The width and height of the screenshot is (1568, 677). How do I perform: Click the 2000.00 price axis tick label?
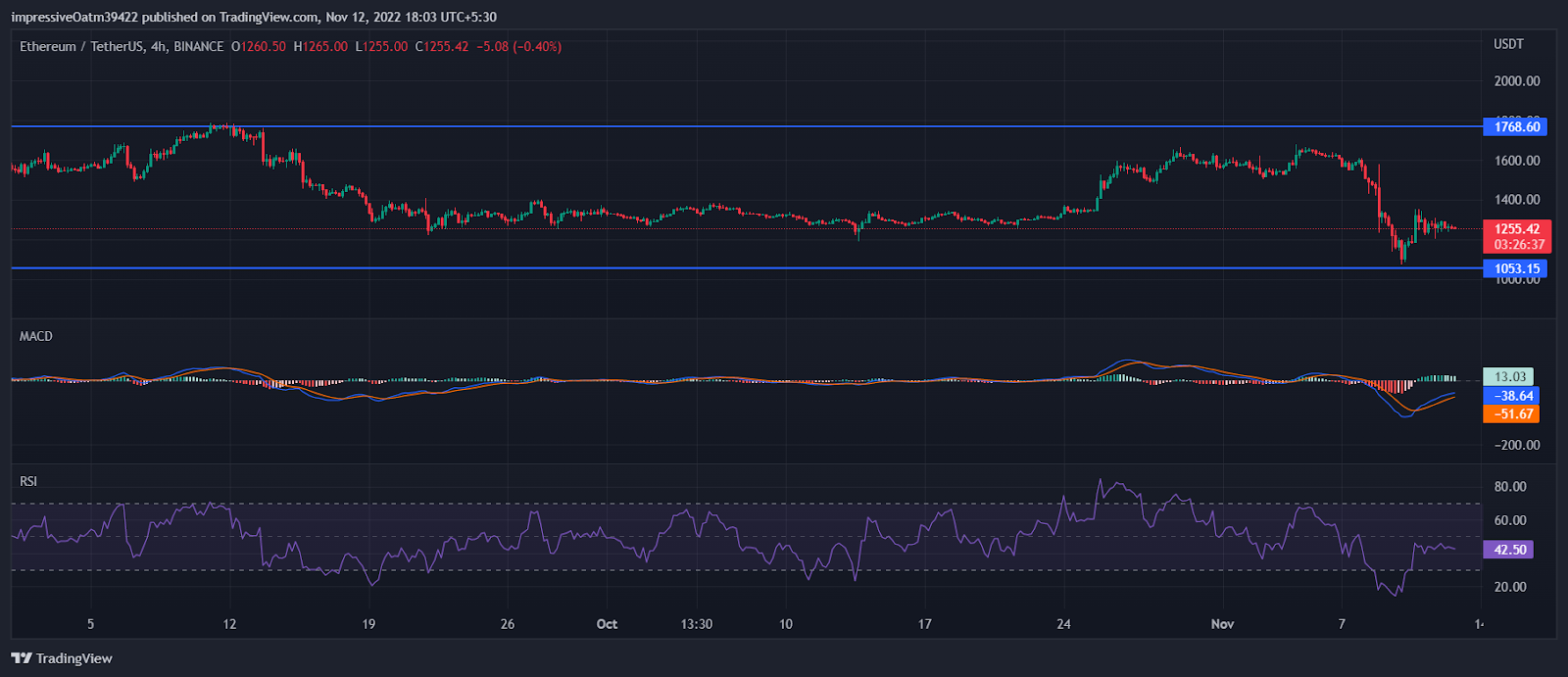(x=1516, y=81)
